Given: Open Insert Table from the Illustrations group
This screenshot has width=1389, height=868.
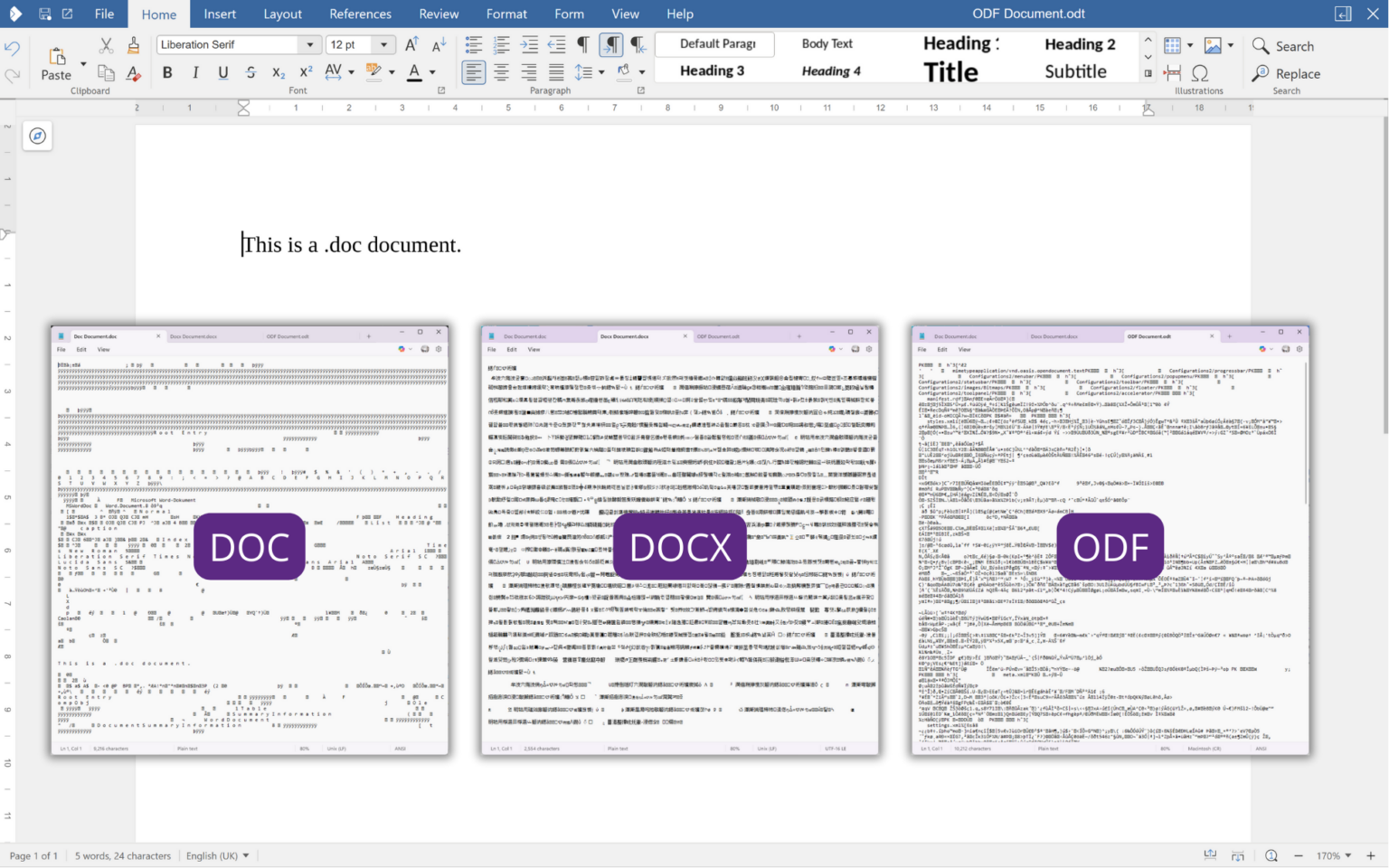Looking at the screenshot, I should pos(1172,45).
